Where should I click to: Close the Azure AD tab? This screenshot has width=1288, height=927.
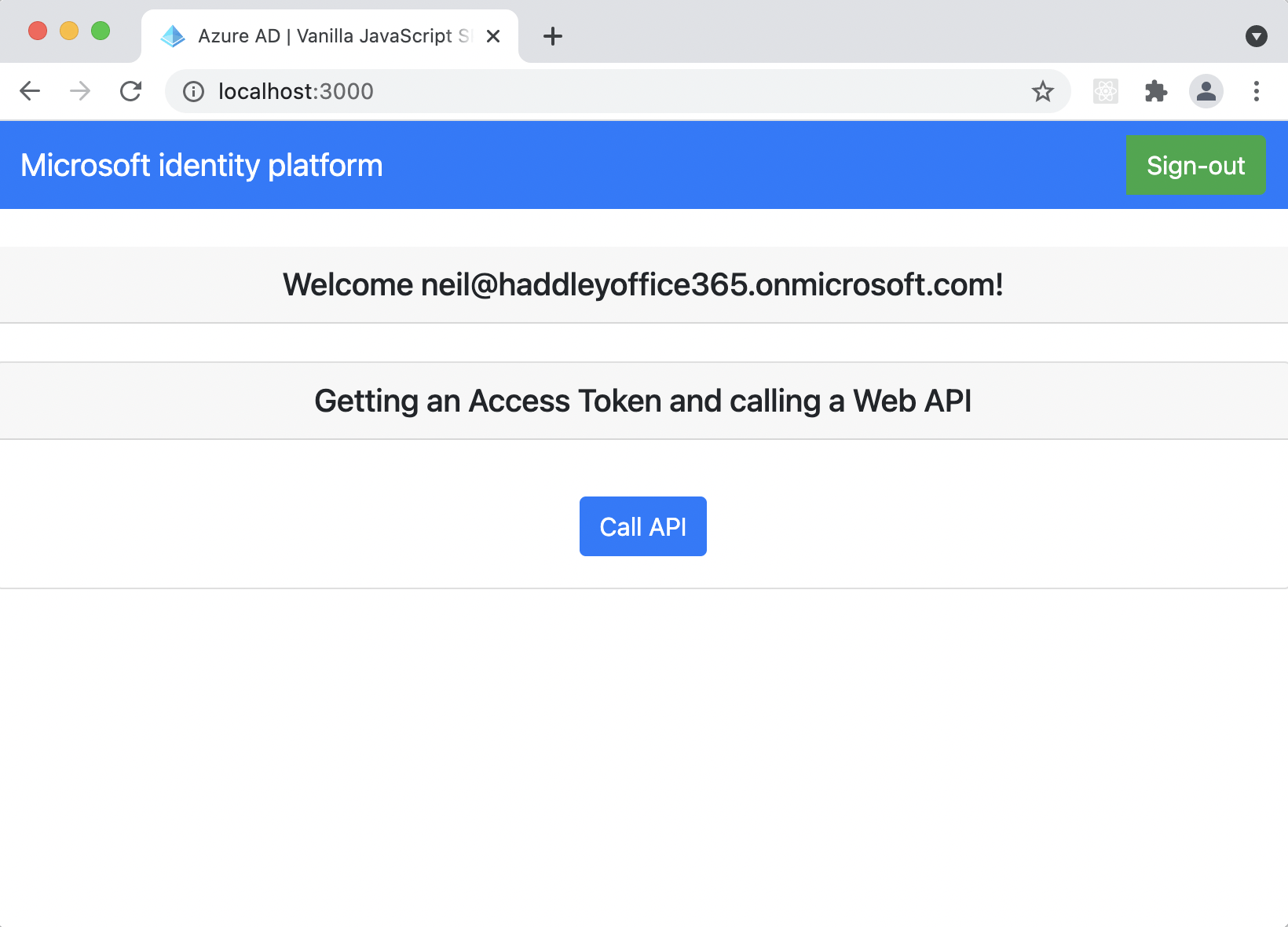(x=493, y=36)
